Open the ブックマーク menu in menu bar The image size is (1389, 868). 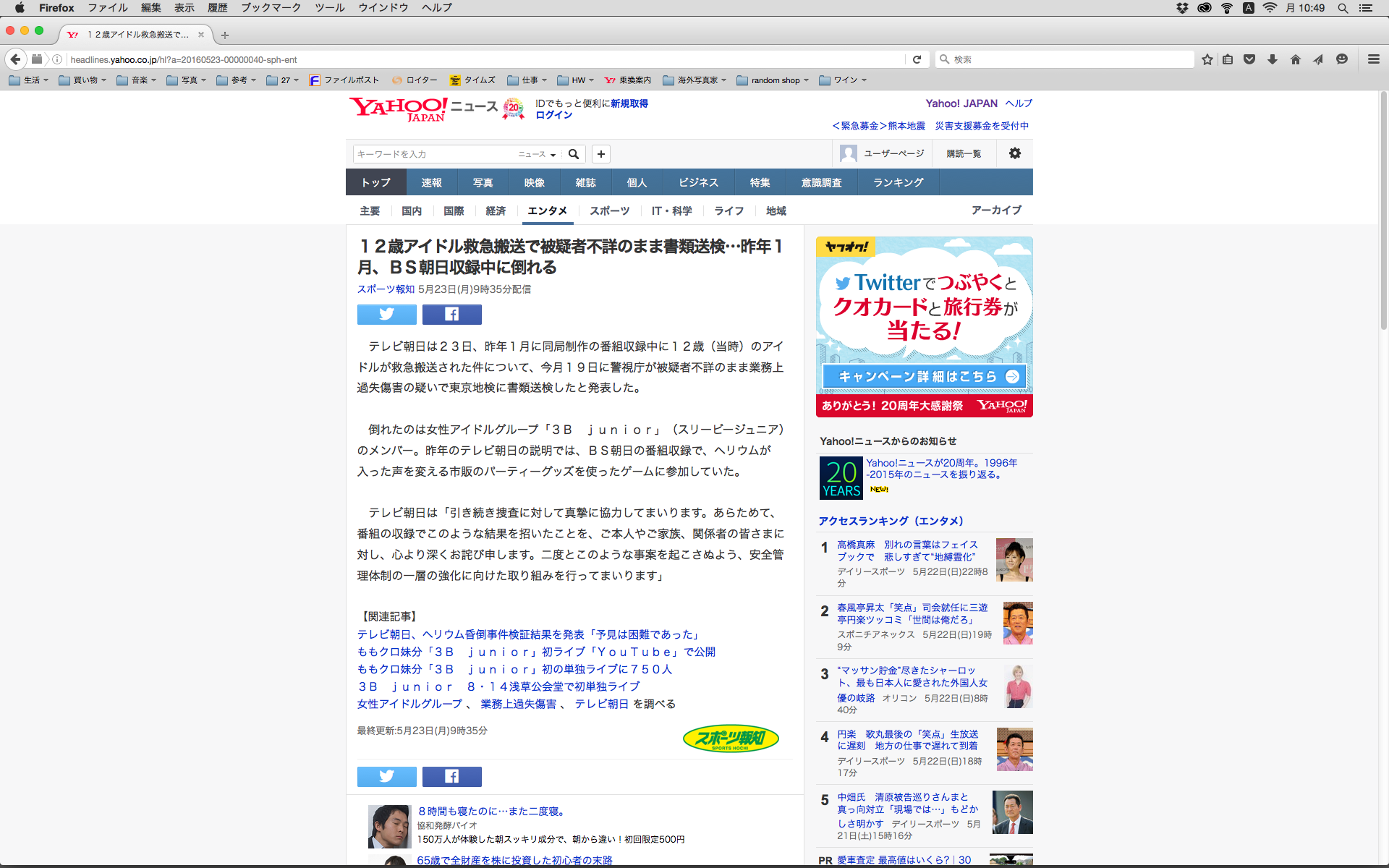tap(271, 8)
